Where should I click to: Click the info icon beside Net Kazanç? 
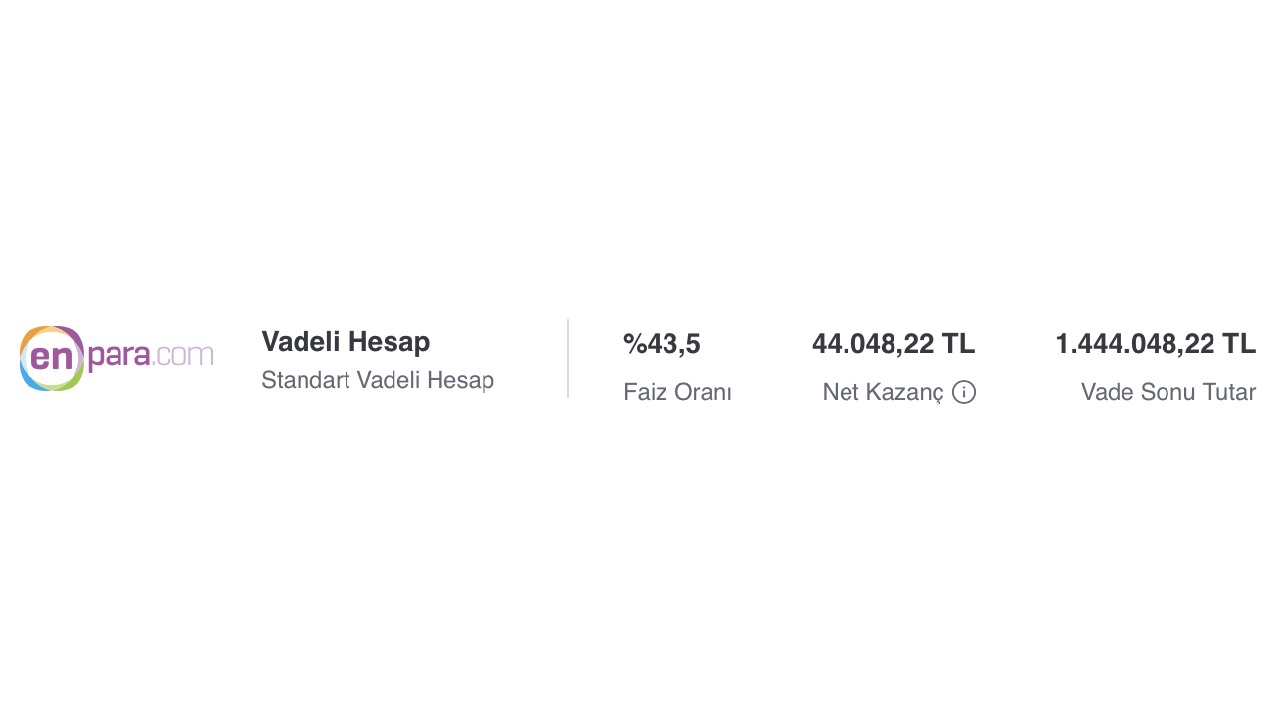click(x=964, y=392)
